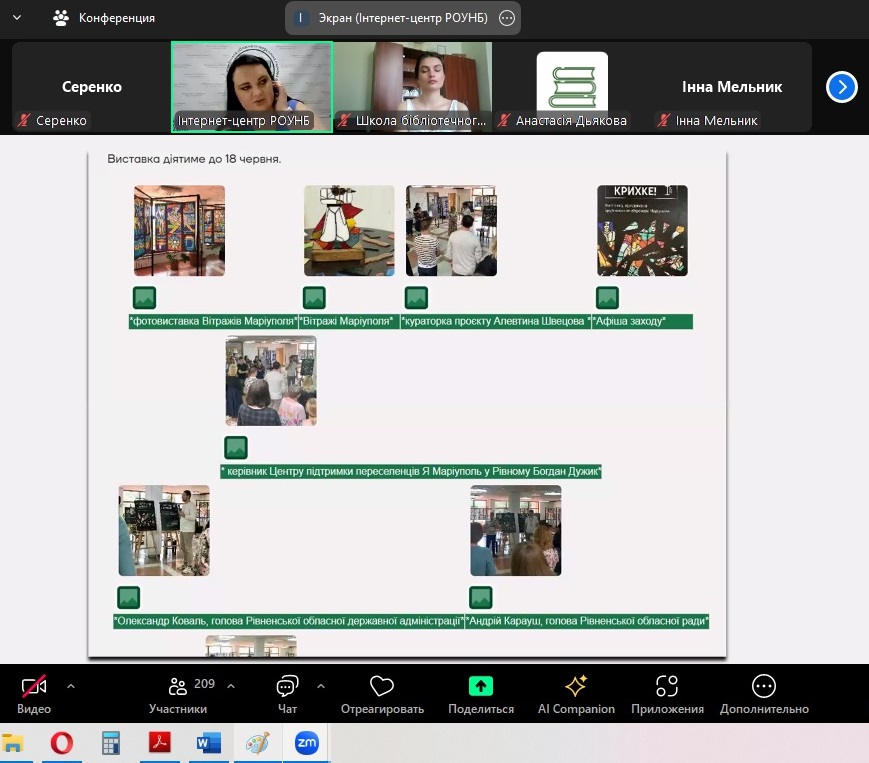Viewport: 869px width, 763px height.
Task: Click the green Share screen button
Action: 481,687
